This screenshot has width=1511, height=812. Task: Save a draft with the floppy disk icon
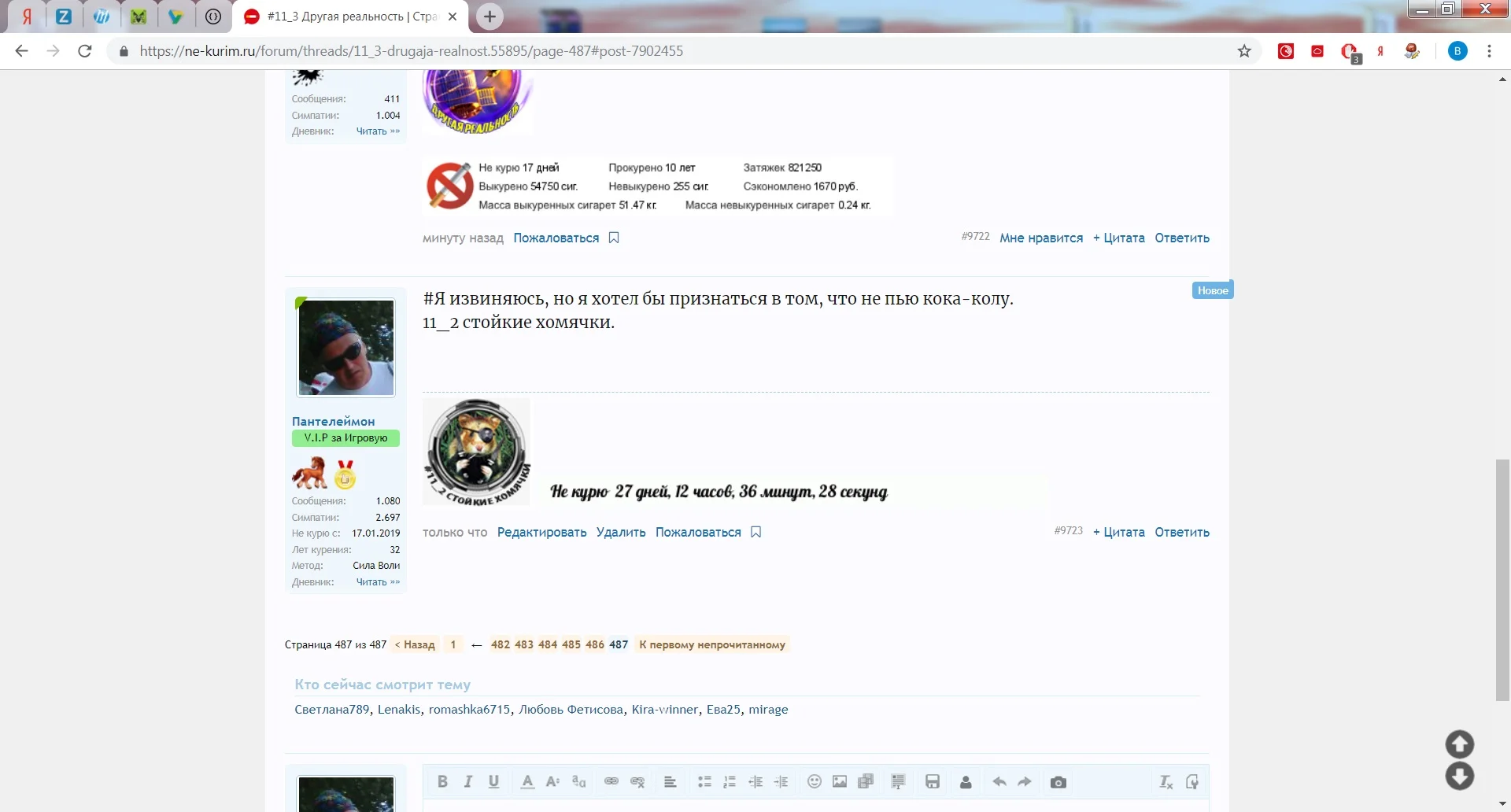pyautogui.click(x=933, y=781)
